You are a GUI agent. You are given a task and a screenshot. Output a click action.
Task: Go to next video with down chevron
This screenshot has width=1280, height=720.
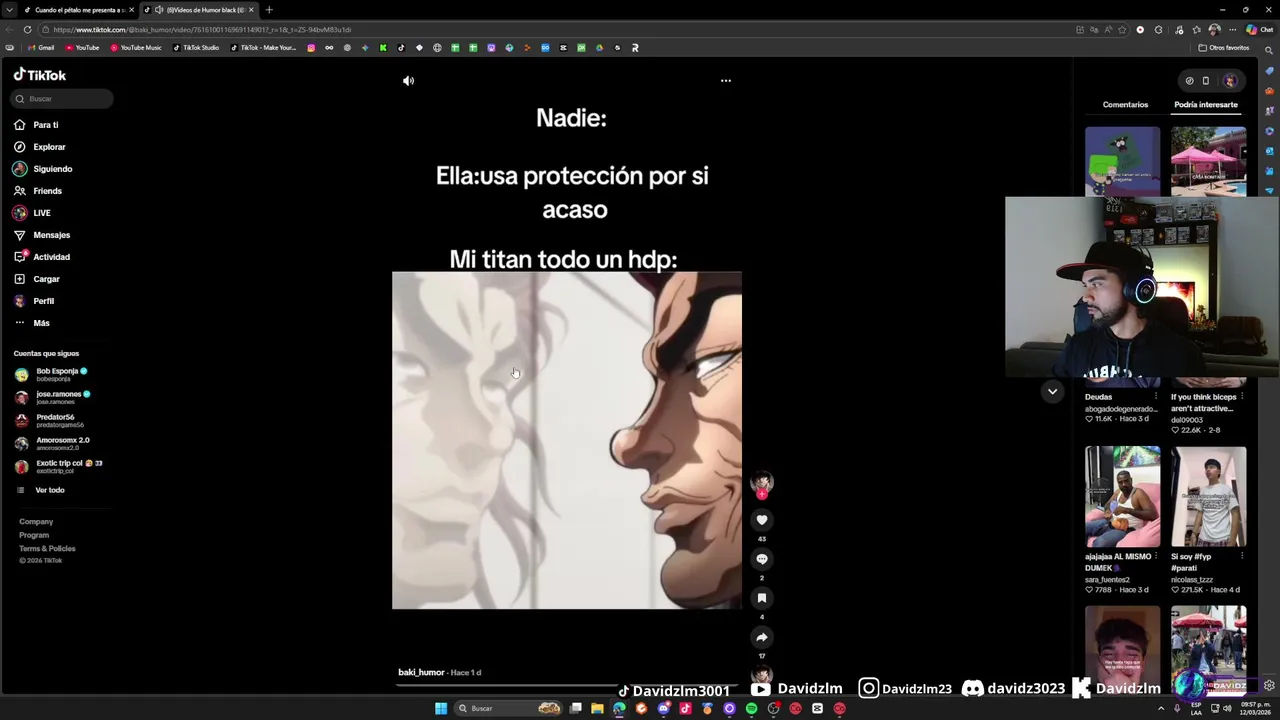pyautogui.click(x=1052, y=392)
